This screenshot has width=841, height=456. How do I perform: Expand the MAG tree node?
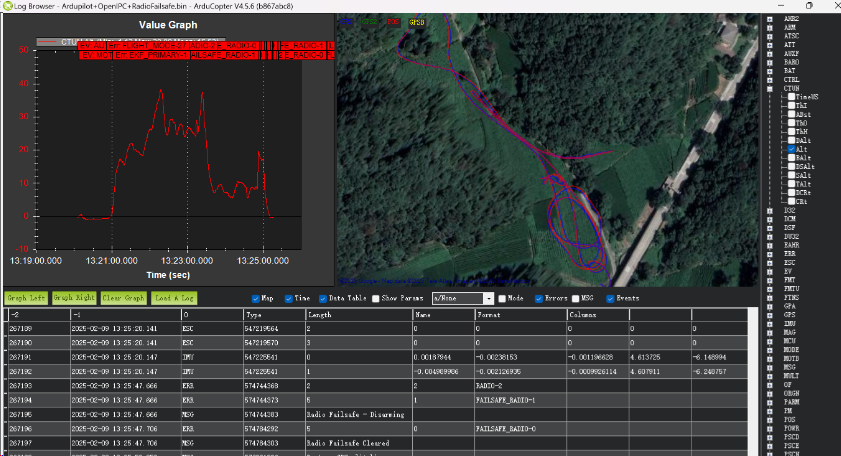(x=770, y=333)
